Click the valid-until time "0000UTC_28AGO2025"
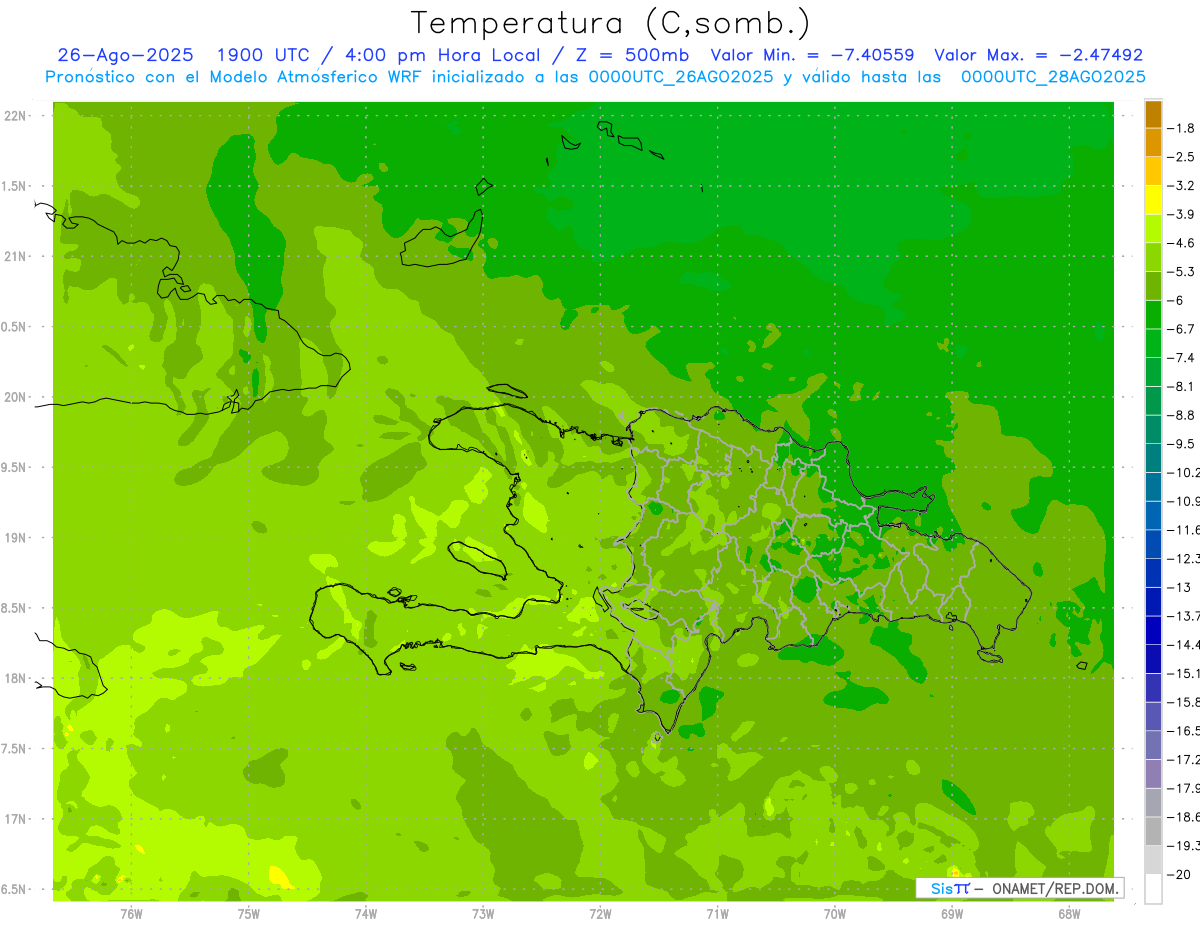Viewport: 1200px width, 927px height. coord(1053,77)
